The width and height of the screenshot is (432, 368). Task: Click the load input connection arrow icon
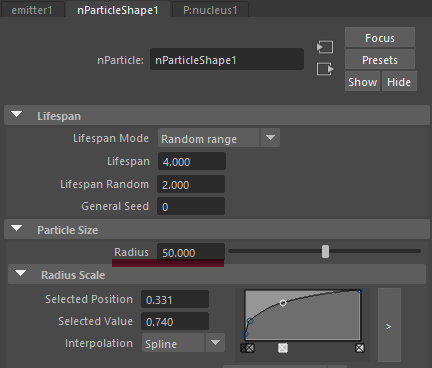325,47
